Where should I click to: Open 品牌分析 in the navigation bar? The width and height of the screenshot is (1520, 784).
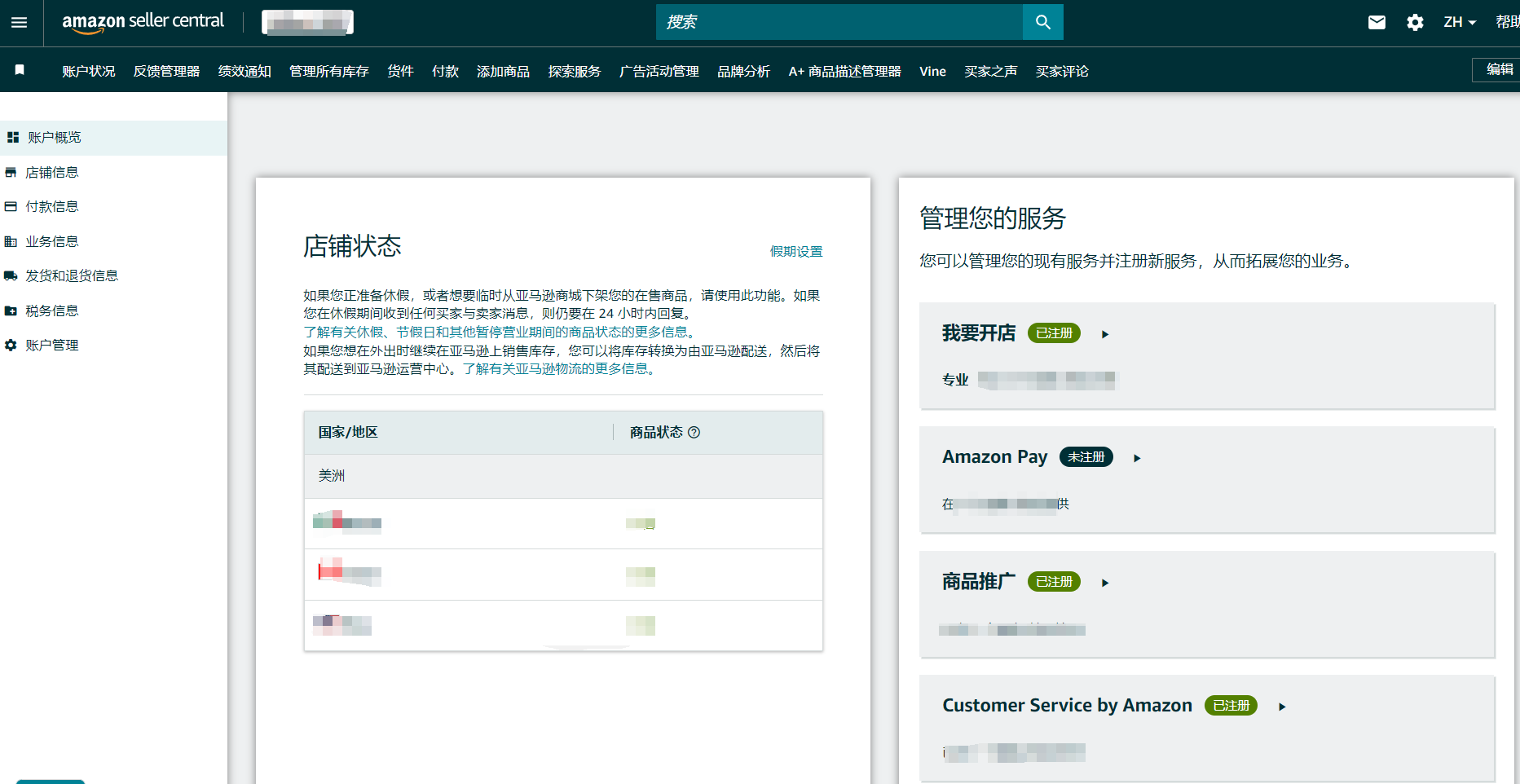(743, 71)
